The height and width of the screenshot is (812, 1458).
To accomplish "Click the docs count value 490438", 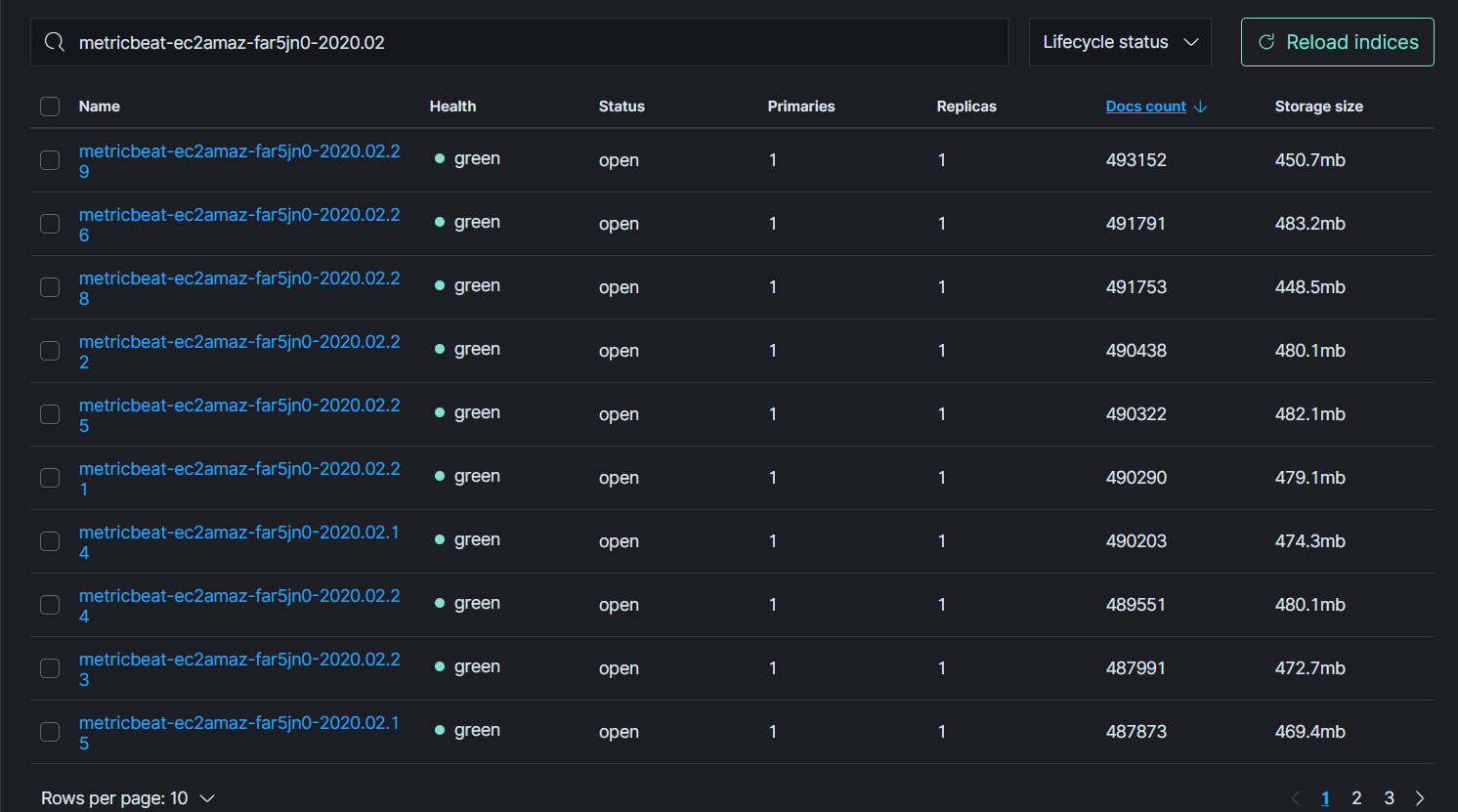I will pos(1136,351).
